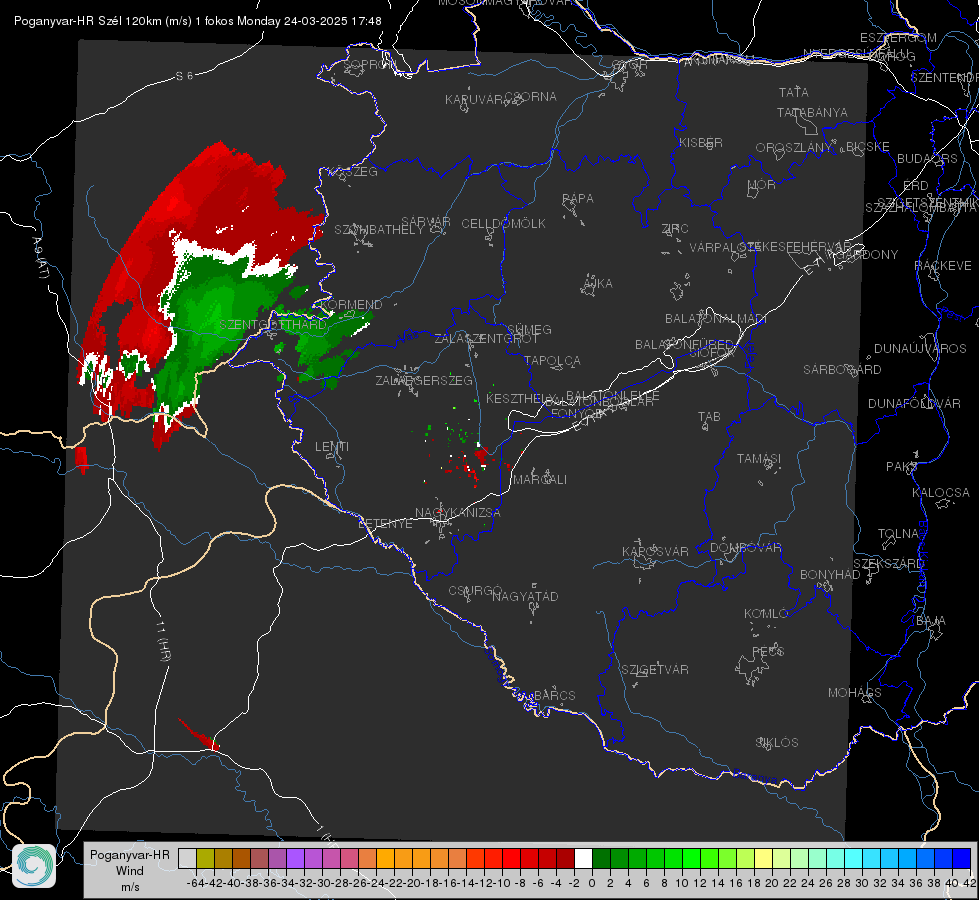Screen dimensions: 979x900
Task: Click the yellow 18 to 20 legend swatch
Action: [x=763, y=858]
